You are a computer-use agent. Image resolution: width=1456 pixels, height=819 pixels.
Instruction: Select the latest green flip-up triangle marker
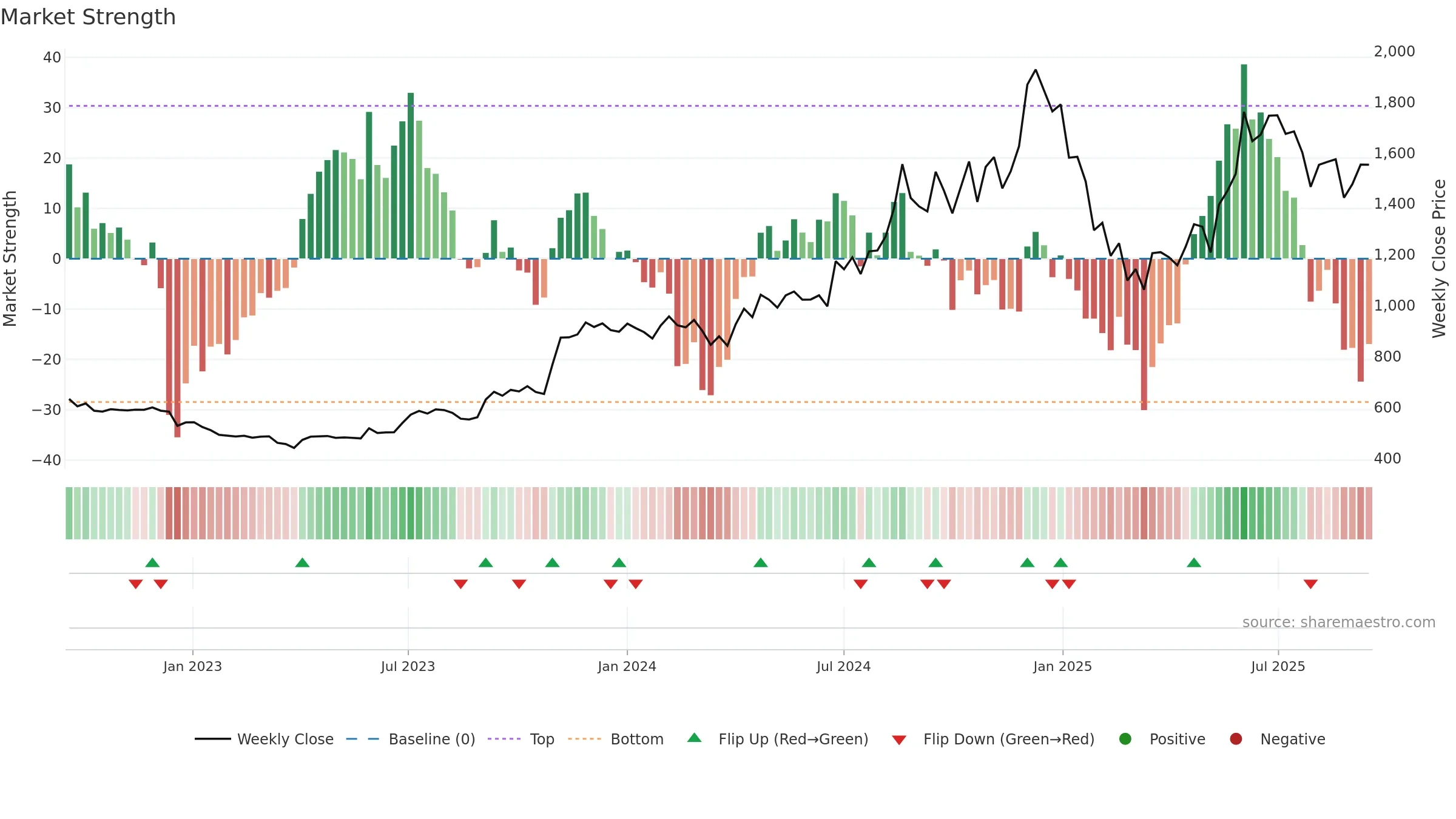tap(1194, 562)
